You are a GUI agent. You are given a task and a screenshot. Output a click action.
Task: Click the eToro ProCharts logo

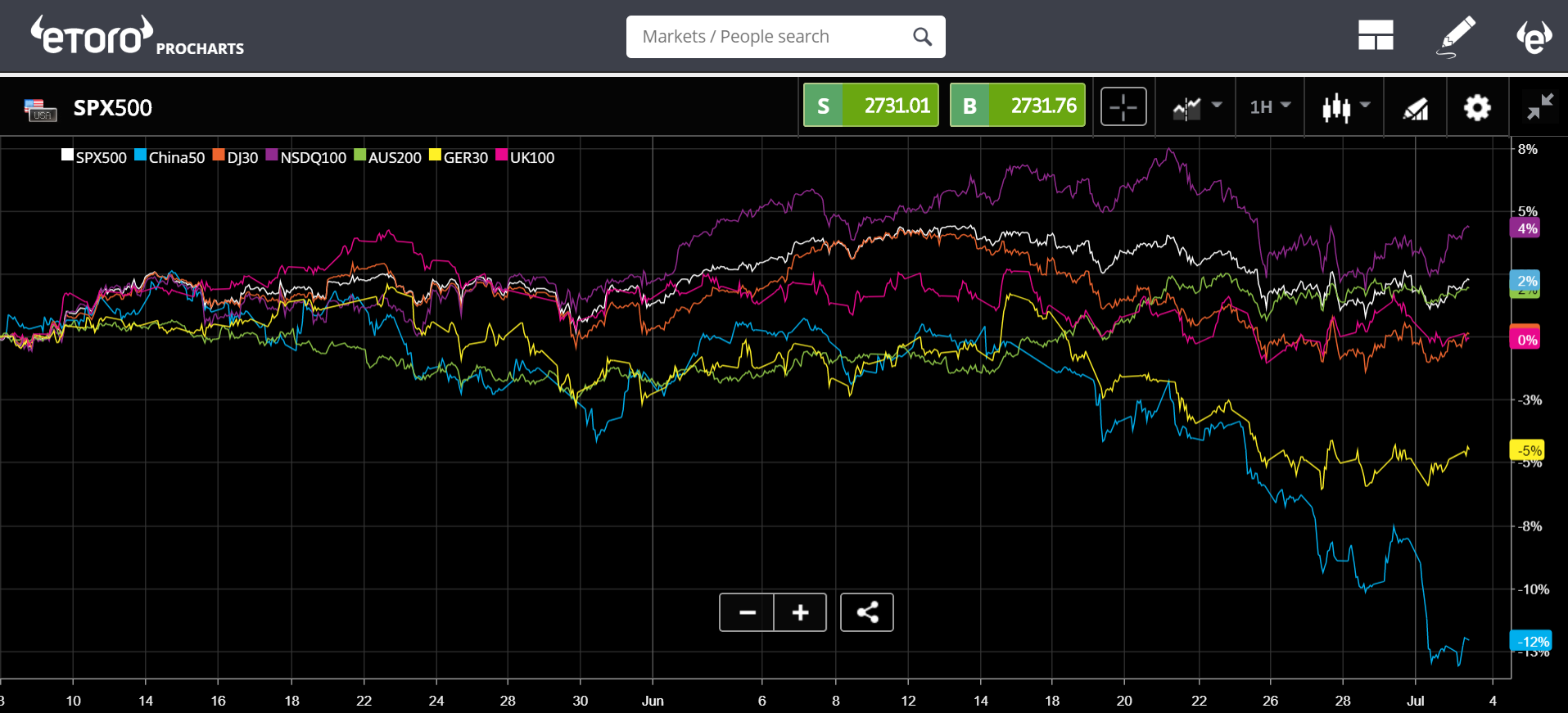[138, 36]
